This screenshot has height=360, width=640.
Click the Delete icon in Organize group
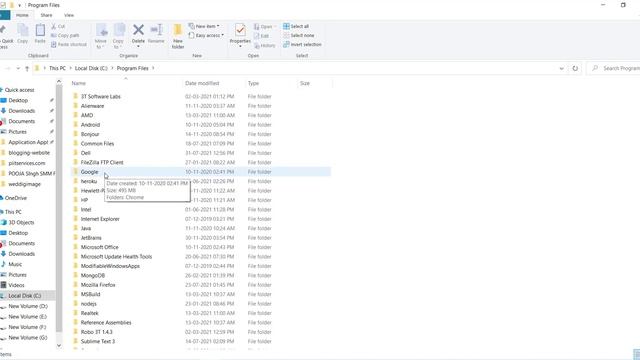(138, 30)
